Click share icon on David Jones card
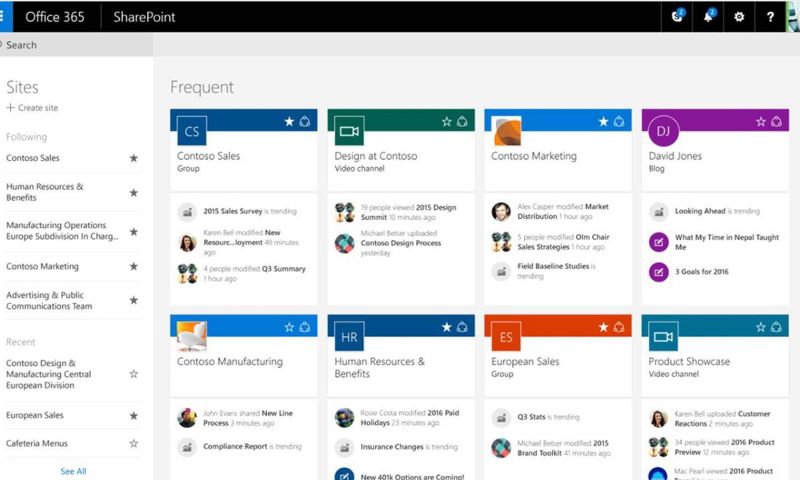 777,121
